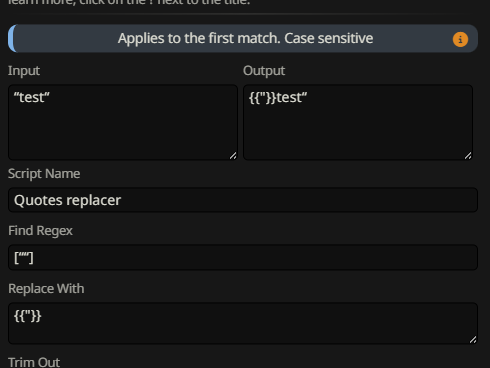Click the Input label

tap(24, 71)
